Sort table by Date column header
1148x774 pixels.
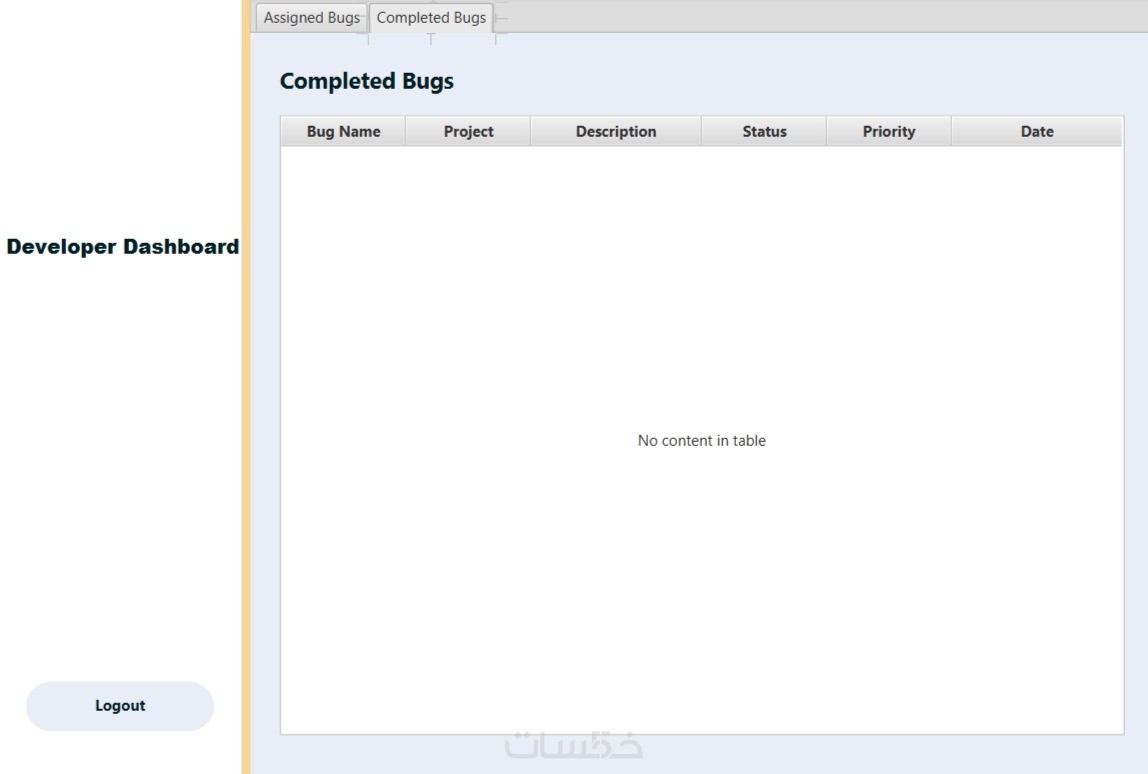click(x=1037, y=132)
